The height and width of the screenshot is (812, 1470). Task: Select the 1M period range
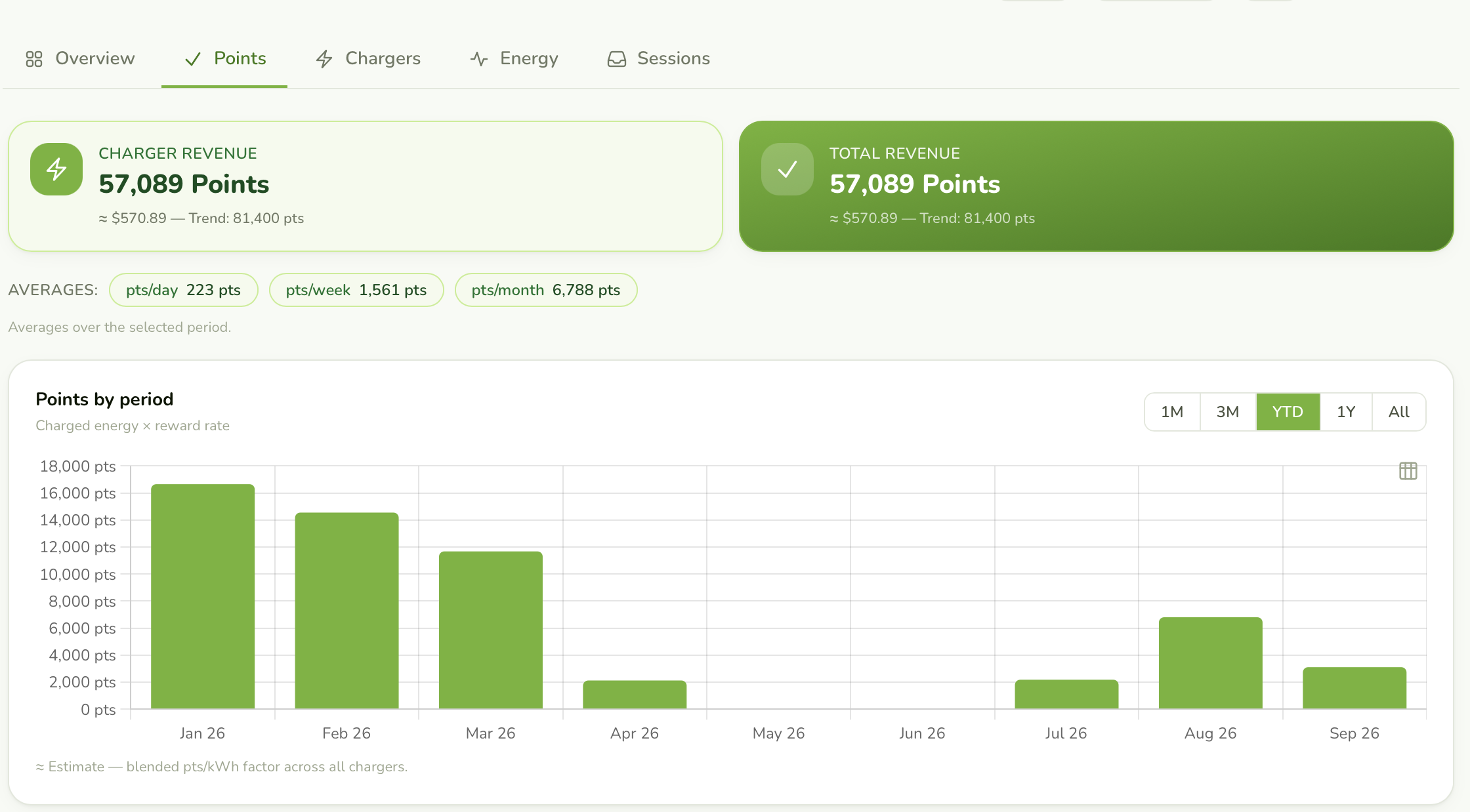(1172, 412)
